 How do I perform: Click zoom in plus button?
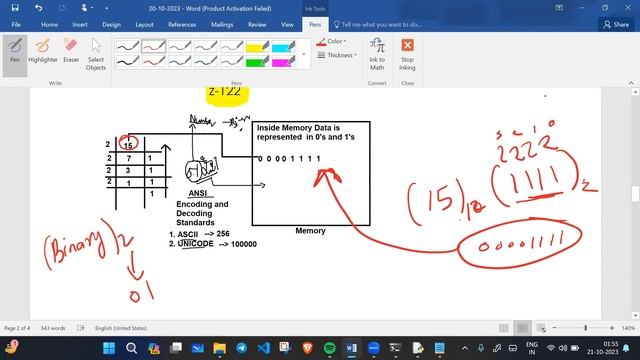(x=612, y=328)
